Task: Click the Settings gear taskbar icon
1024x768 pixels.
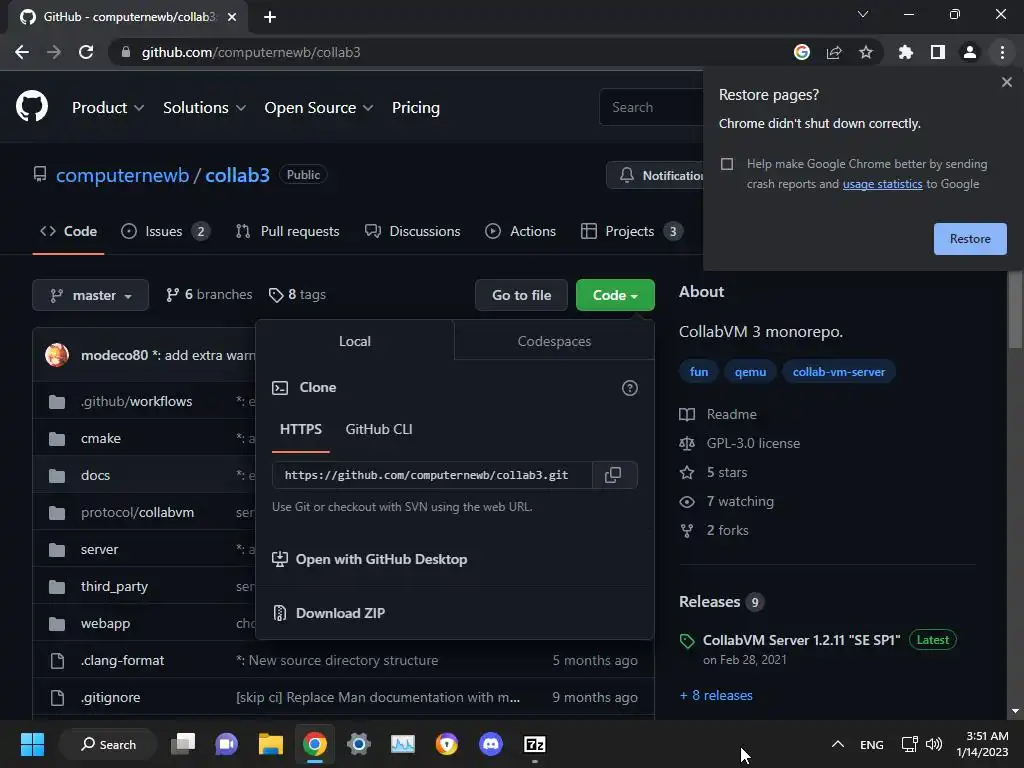Action: click(359, 744)
